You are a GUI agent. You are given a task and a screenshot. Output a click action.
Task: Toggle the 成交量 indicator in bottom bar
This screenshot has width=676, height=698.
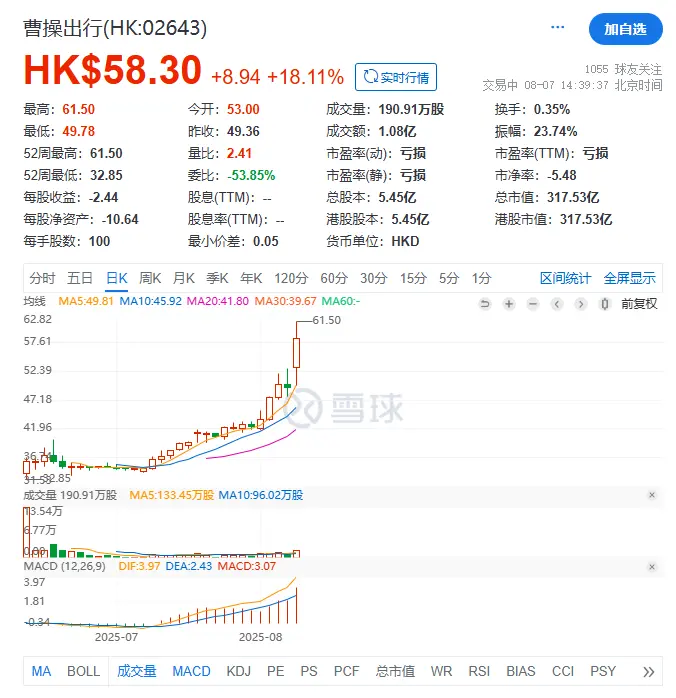pyautogui.click(x=137, y=671)
